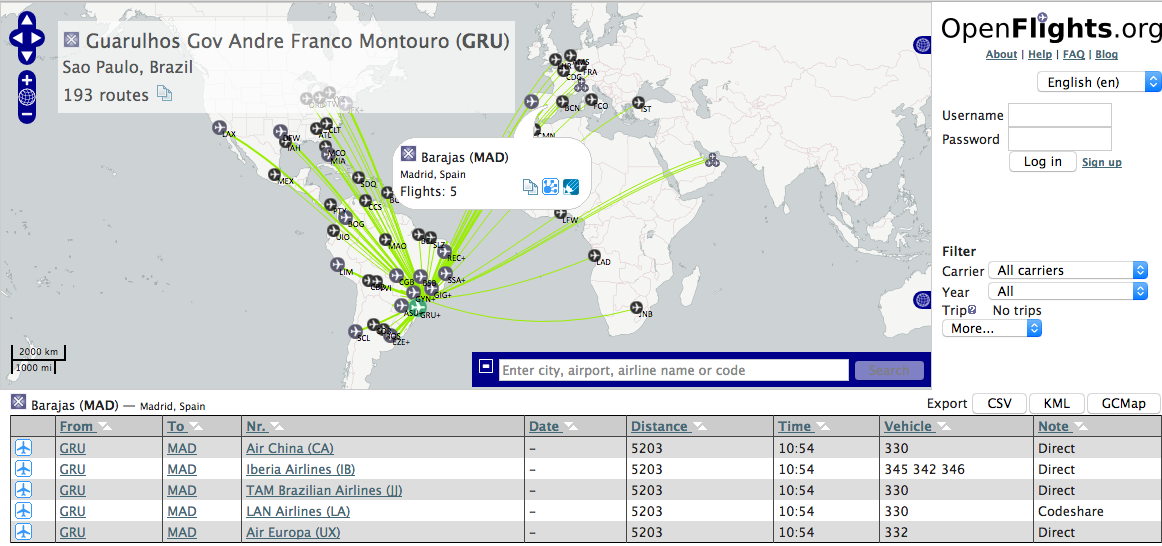Export flights as CSV

[998, 404]
